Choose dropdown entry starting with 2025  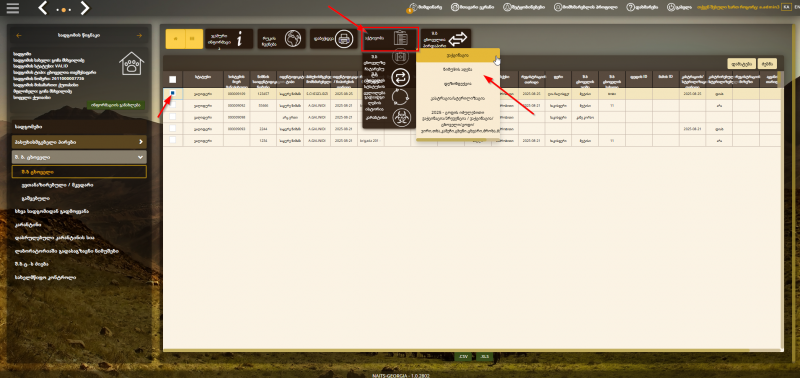pos(458,123)
